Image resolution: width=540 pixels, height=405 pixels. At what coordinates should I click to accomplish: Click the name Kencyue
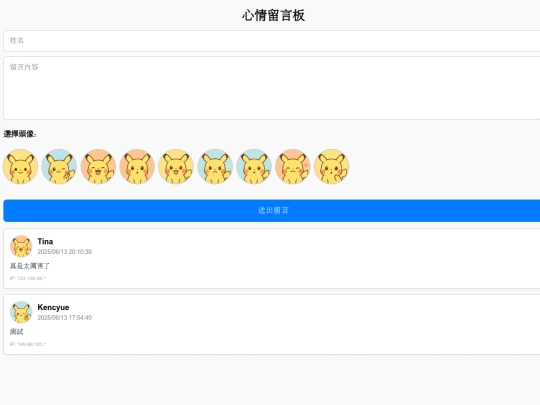(53, 307)
